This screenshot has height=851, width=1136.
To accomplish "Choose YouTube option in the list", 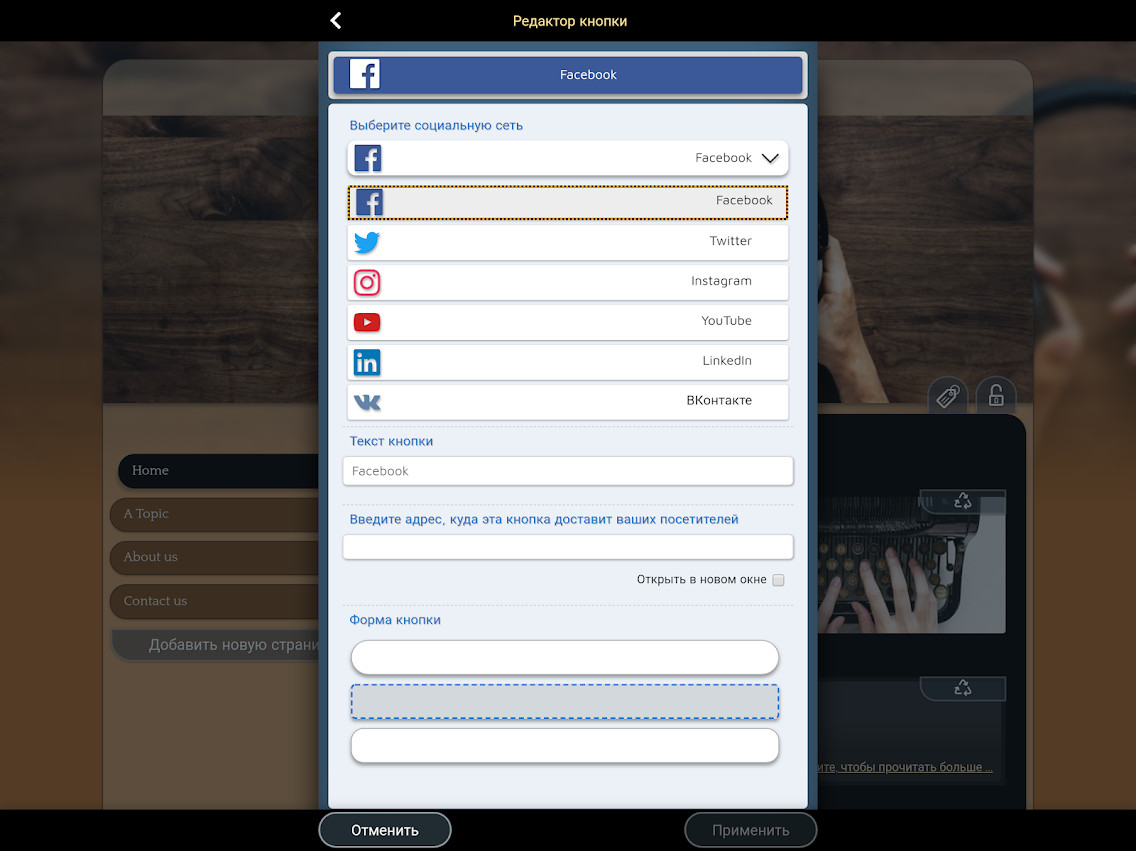I will click(568, 322).
